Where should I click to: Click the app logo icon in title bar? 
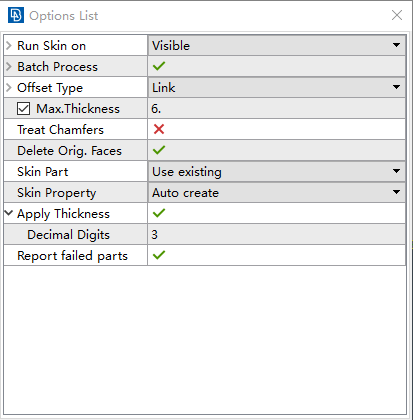pyautogui.click(x=16, y=15)
